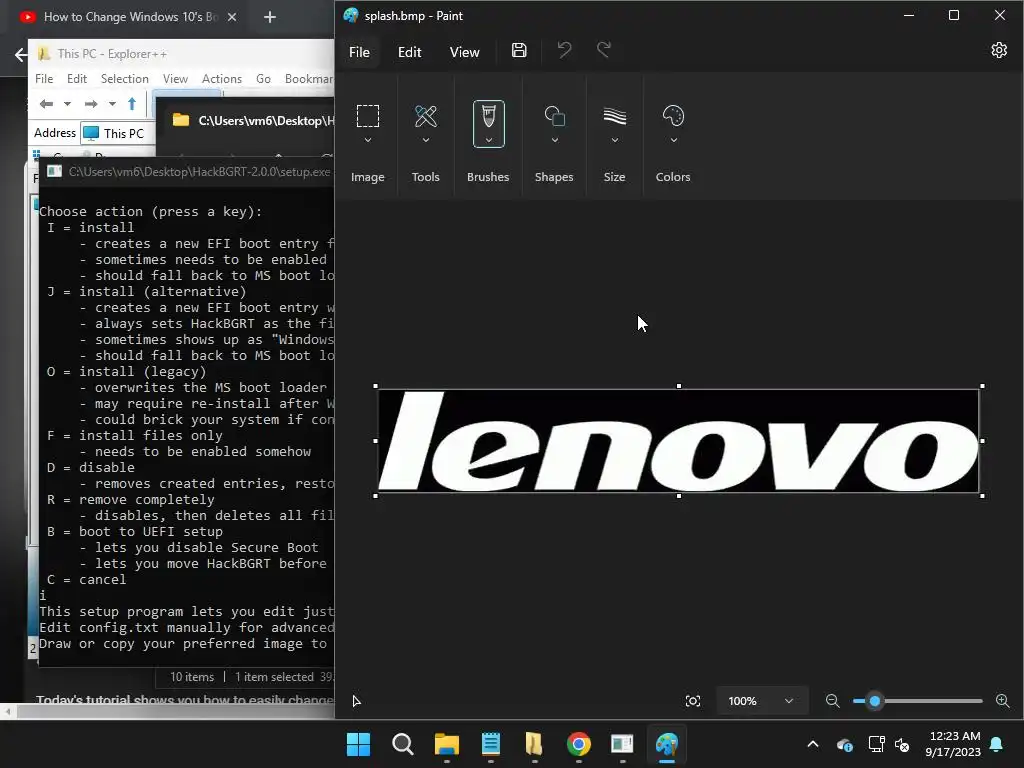
Task: Select the rectangular selection Image tool
Action: [368, 116]
